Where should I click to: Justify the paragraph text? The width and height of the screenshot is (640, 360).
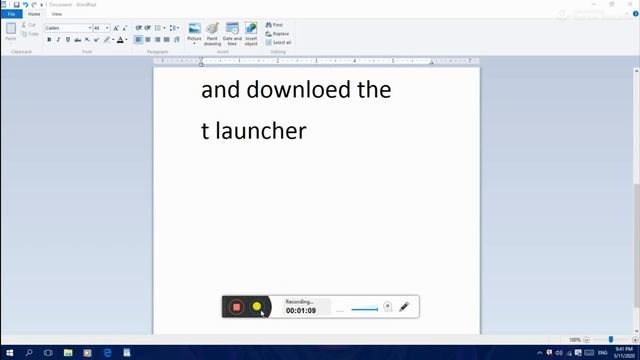click(x=167, y=40)
